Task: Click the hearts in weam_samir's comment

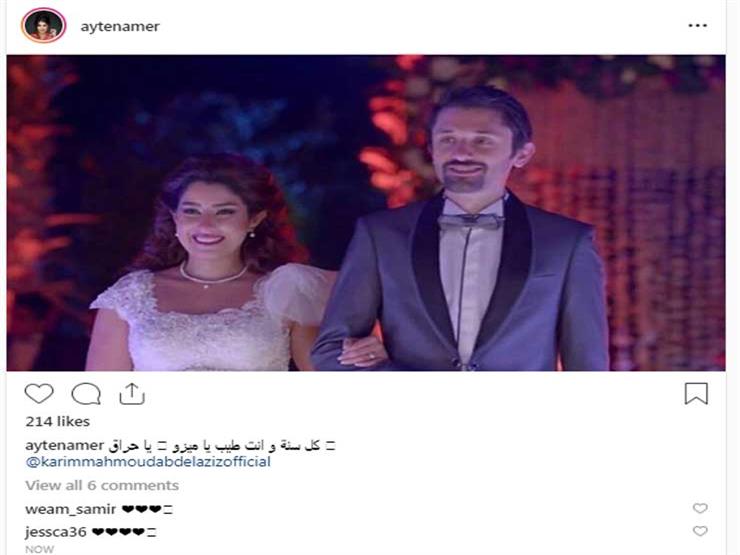Action: [147, 509]
